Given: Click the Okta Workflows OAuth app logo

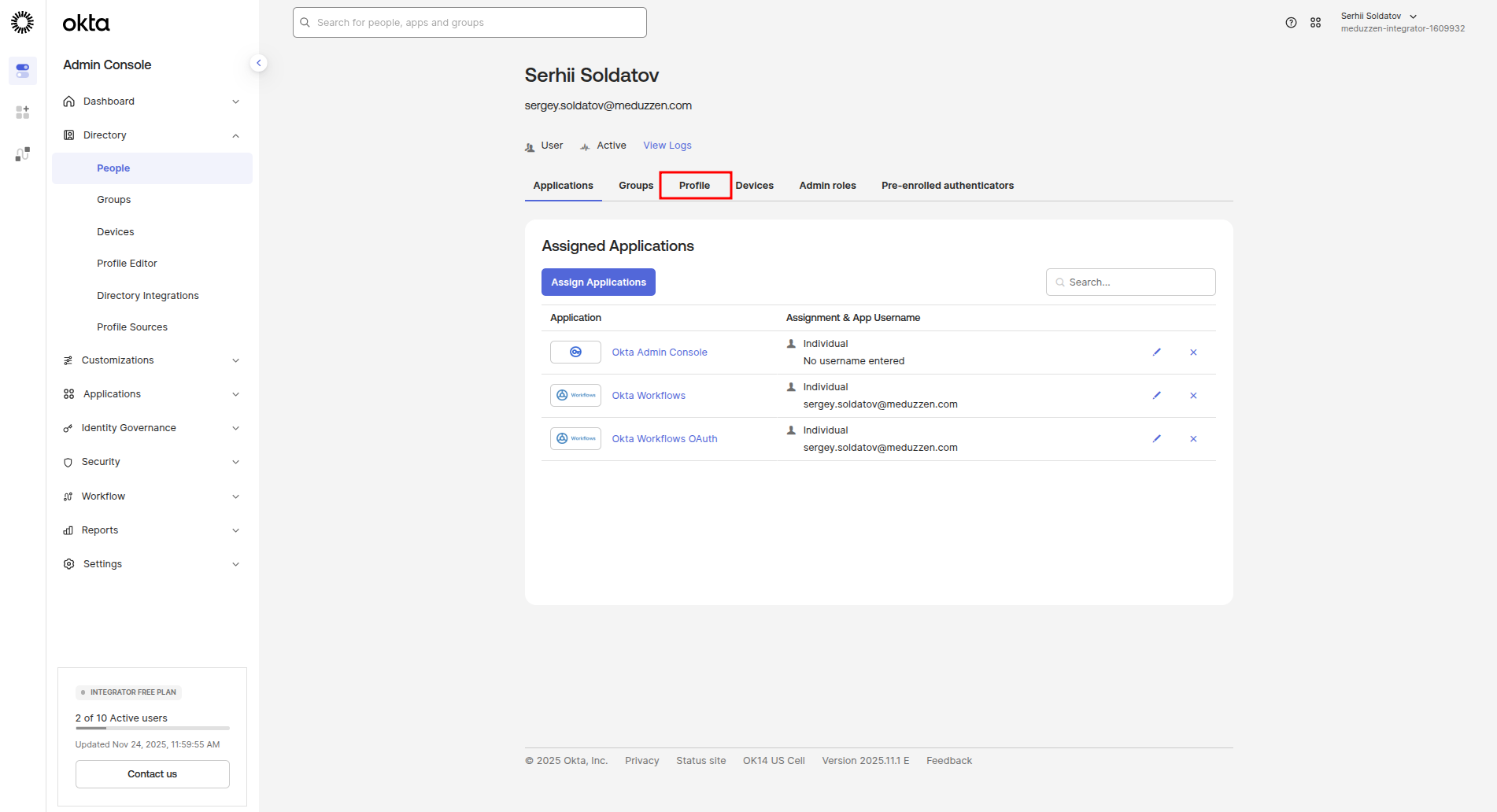Looking at the screenshot, I should click(575, 439).
